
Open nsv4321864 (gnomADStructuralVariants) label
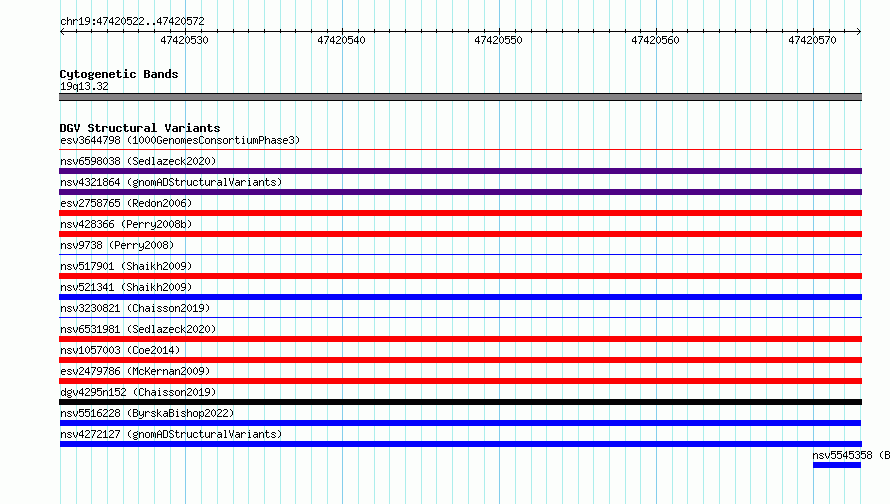tap(171, 182)
